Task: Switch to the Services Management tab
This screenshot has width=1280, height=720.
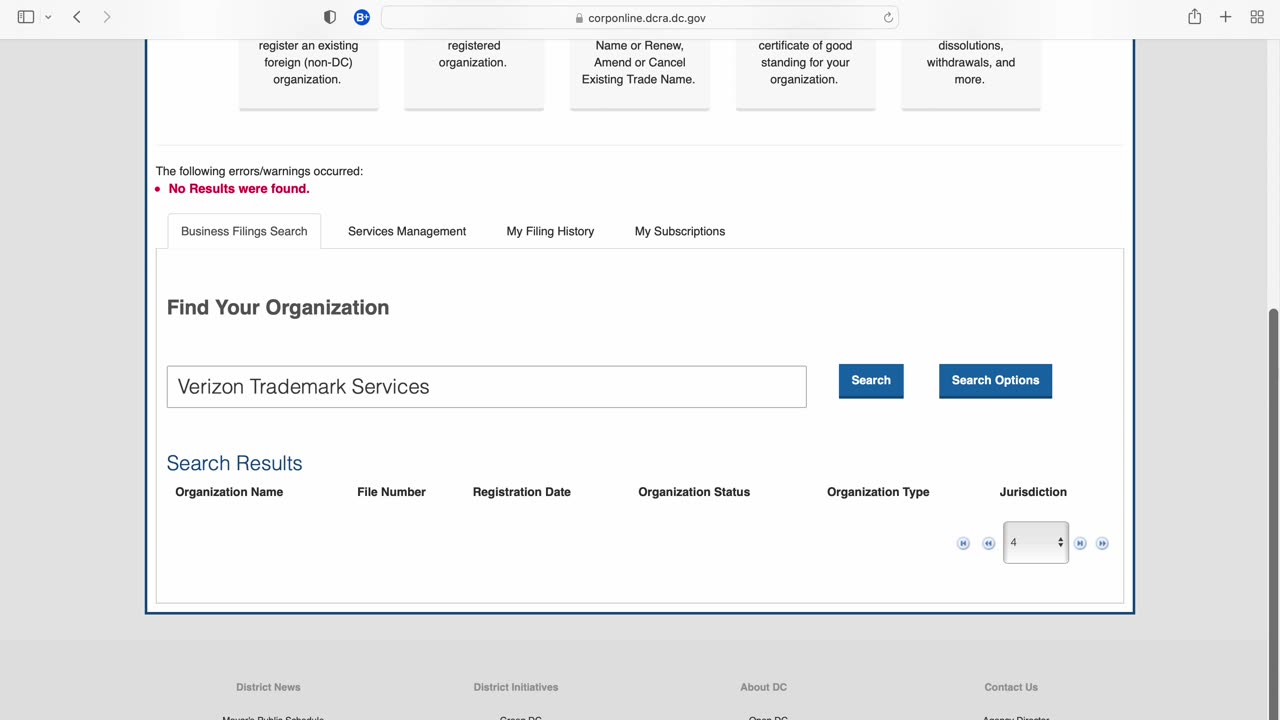Action: pos(407,231)
